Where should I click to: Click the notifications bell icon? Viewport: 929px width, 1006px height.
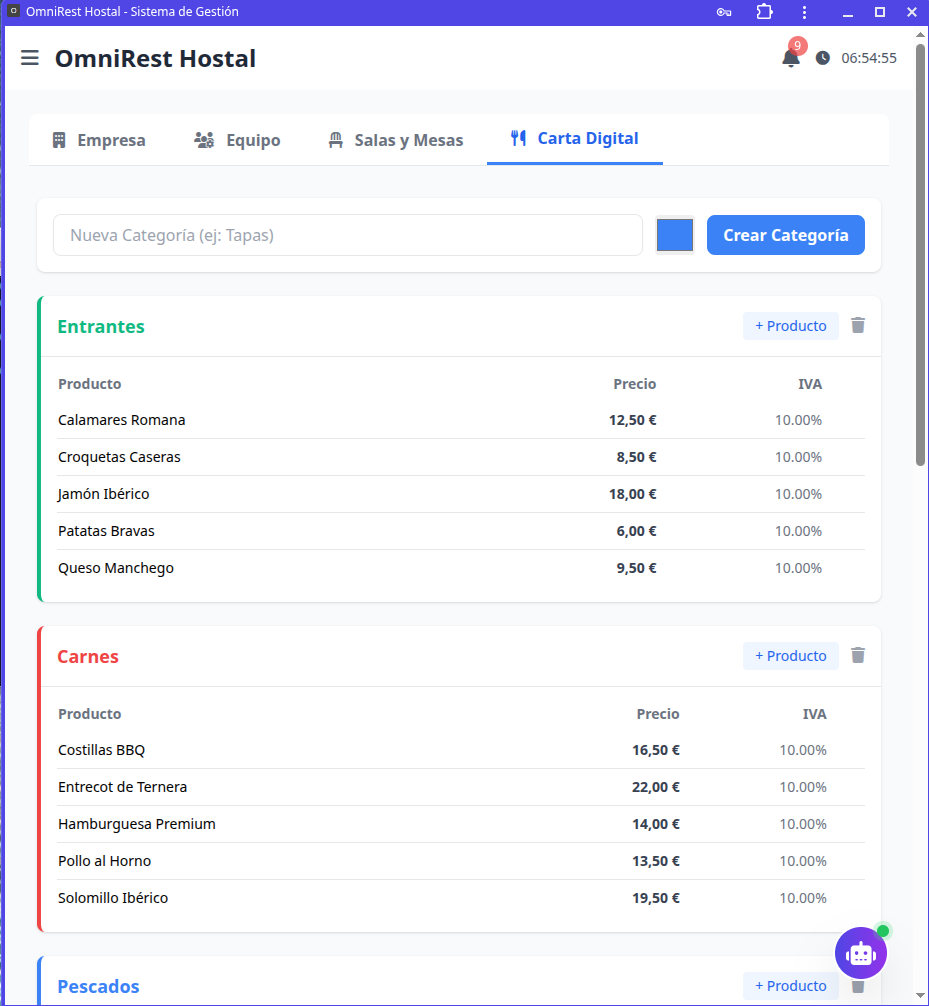[790, 58]
